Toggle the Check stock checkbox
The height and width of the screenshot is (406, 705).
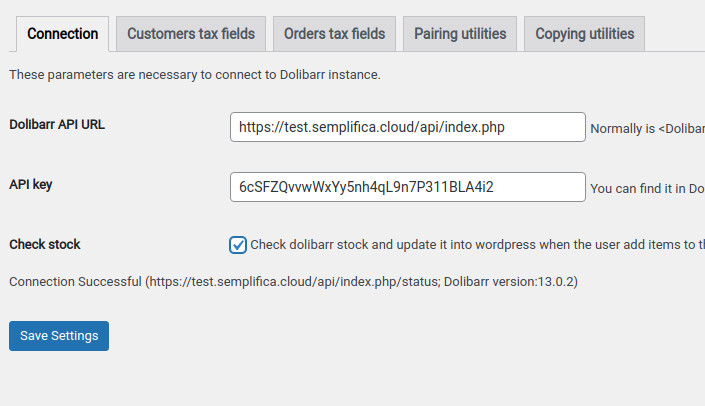(238, 245)
